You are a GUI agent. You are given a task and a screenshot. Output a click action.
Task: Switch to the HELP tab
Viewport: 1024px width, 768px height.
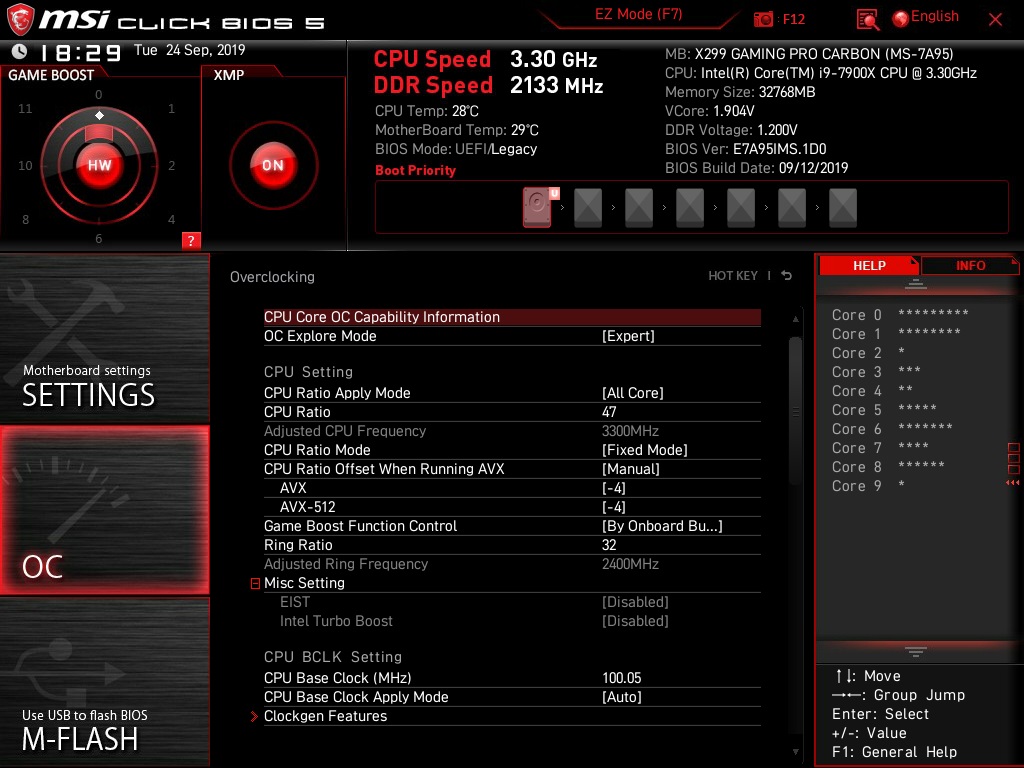869,266
